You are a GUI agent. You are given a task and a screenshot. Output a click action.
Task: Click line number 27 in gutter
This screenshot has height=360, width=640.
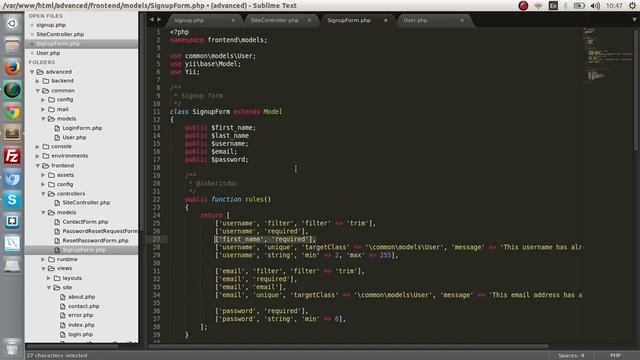click(x=157, y=239)
